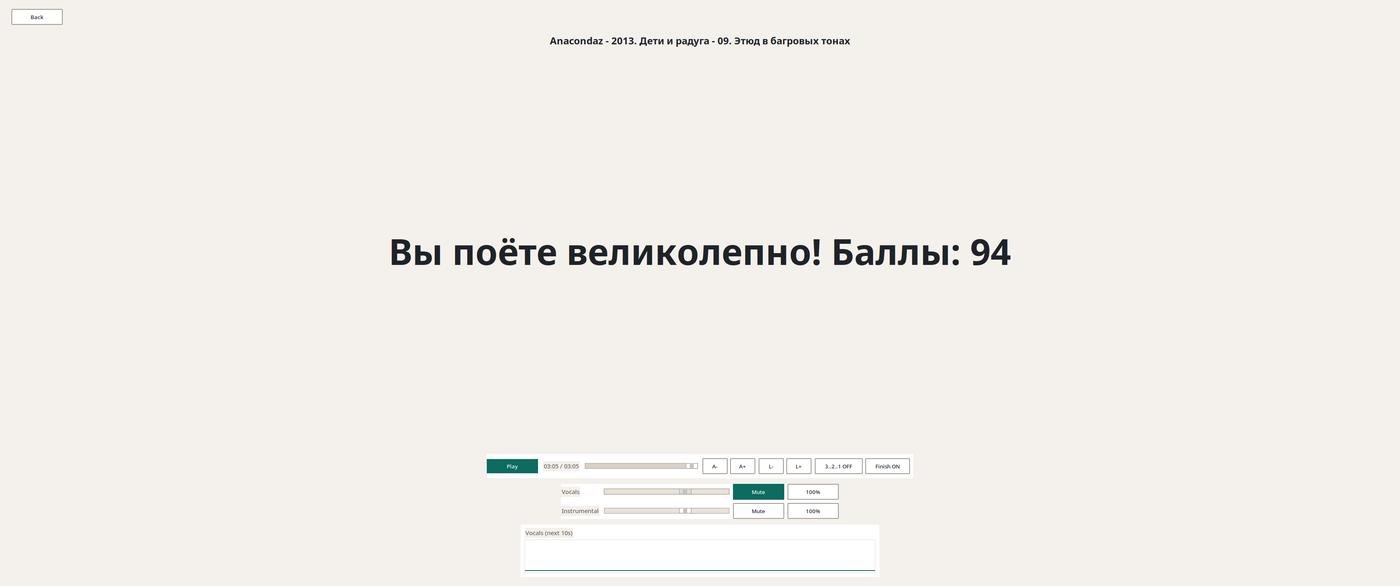Click the Instrumental volume slider
Viewport: 1400px width, 586px height.
coord(666,511)
